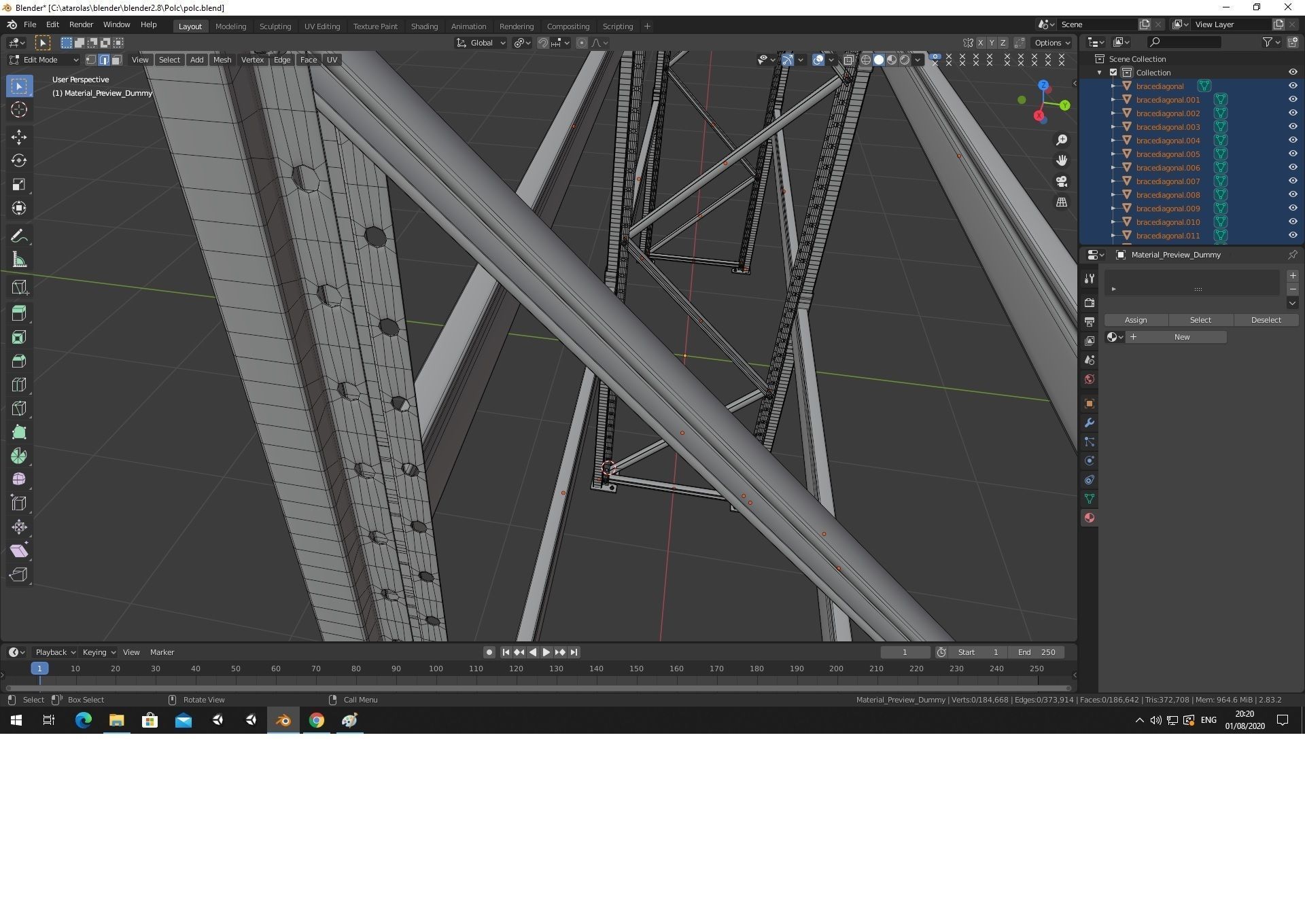Select the Knife tool
The width and height of the screenshot is (1305, 924).
click(x=19, y=408)
